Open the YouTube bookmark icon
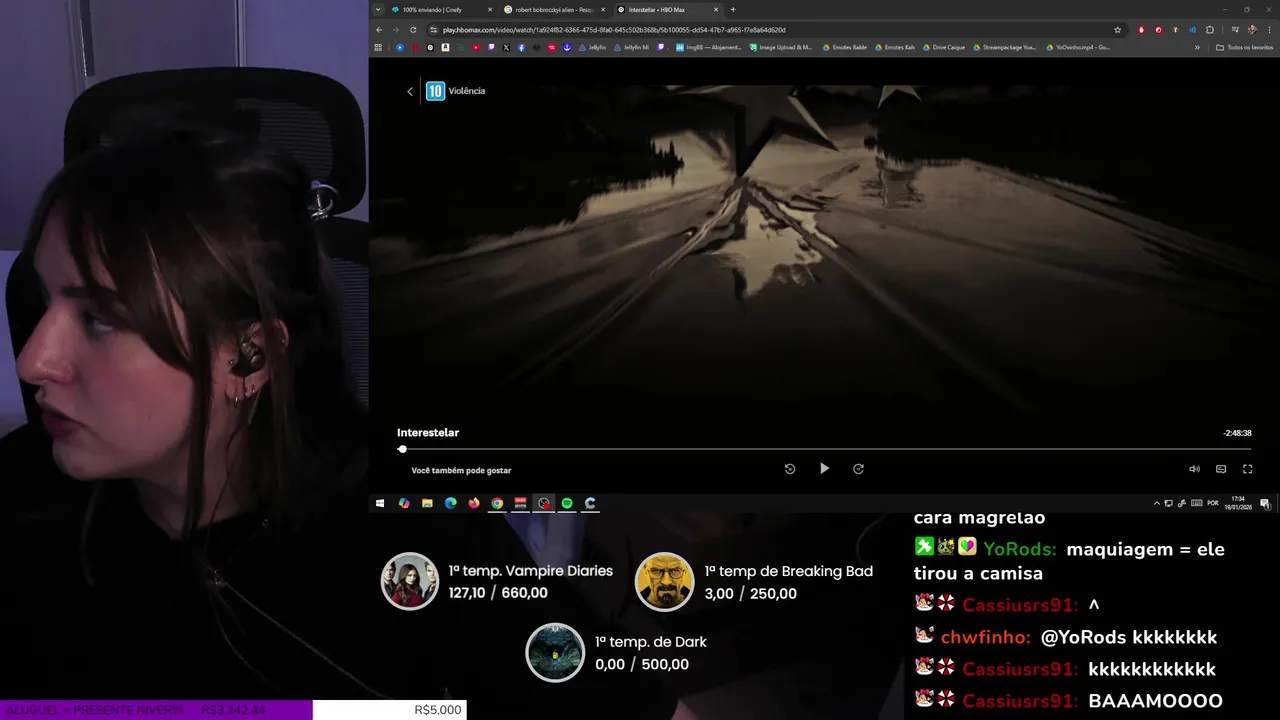 (x=476, y=47)
